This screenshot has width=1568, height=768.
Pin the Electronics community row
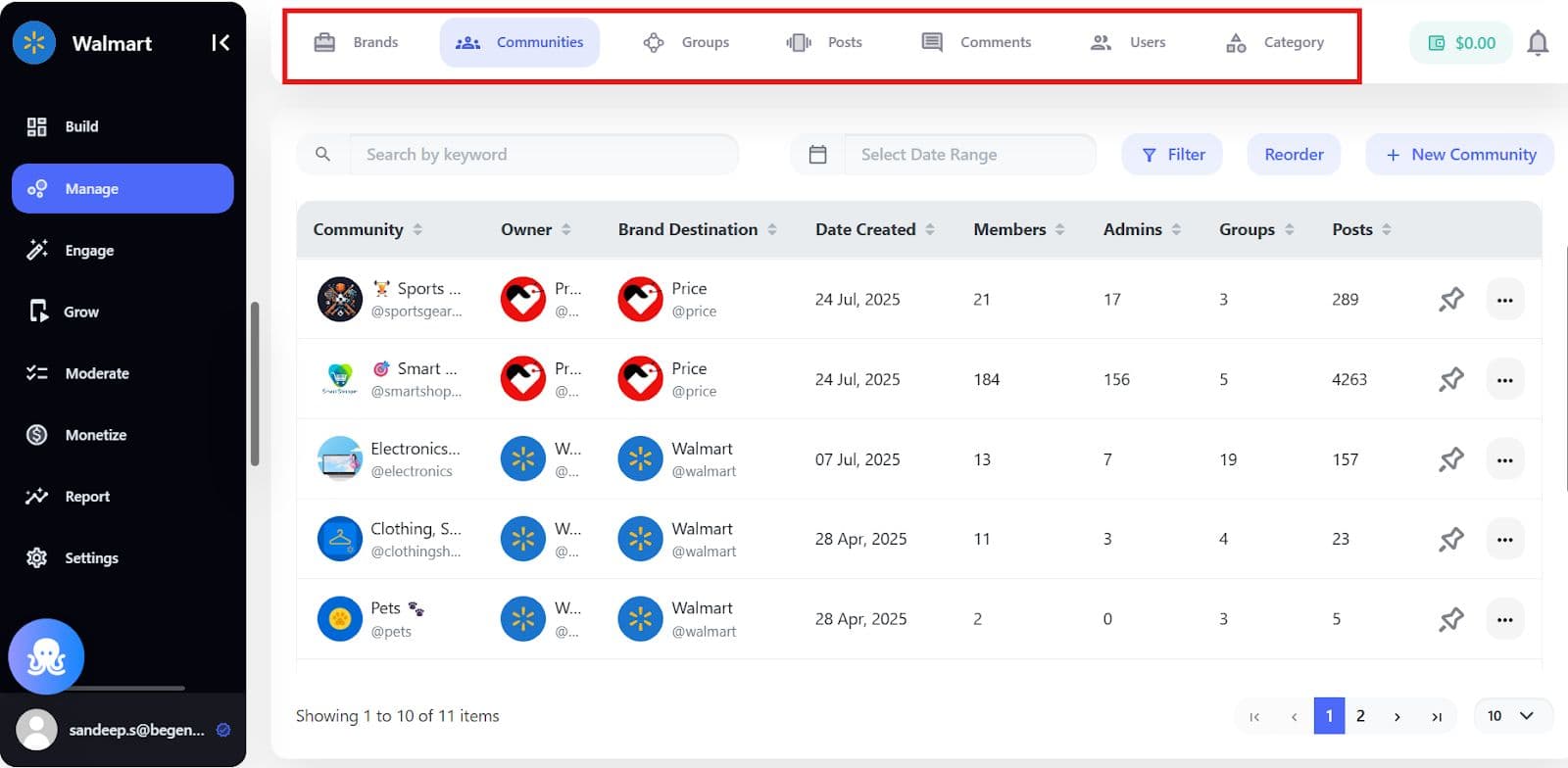tap(1451, 459)
